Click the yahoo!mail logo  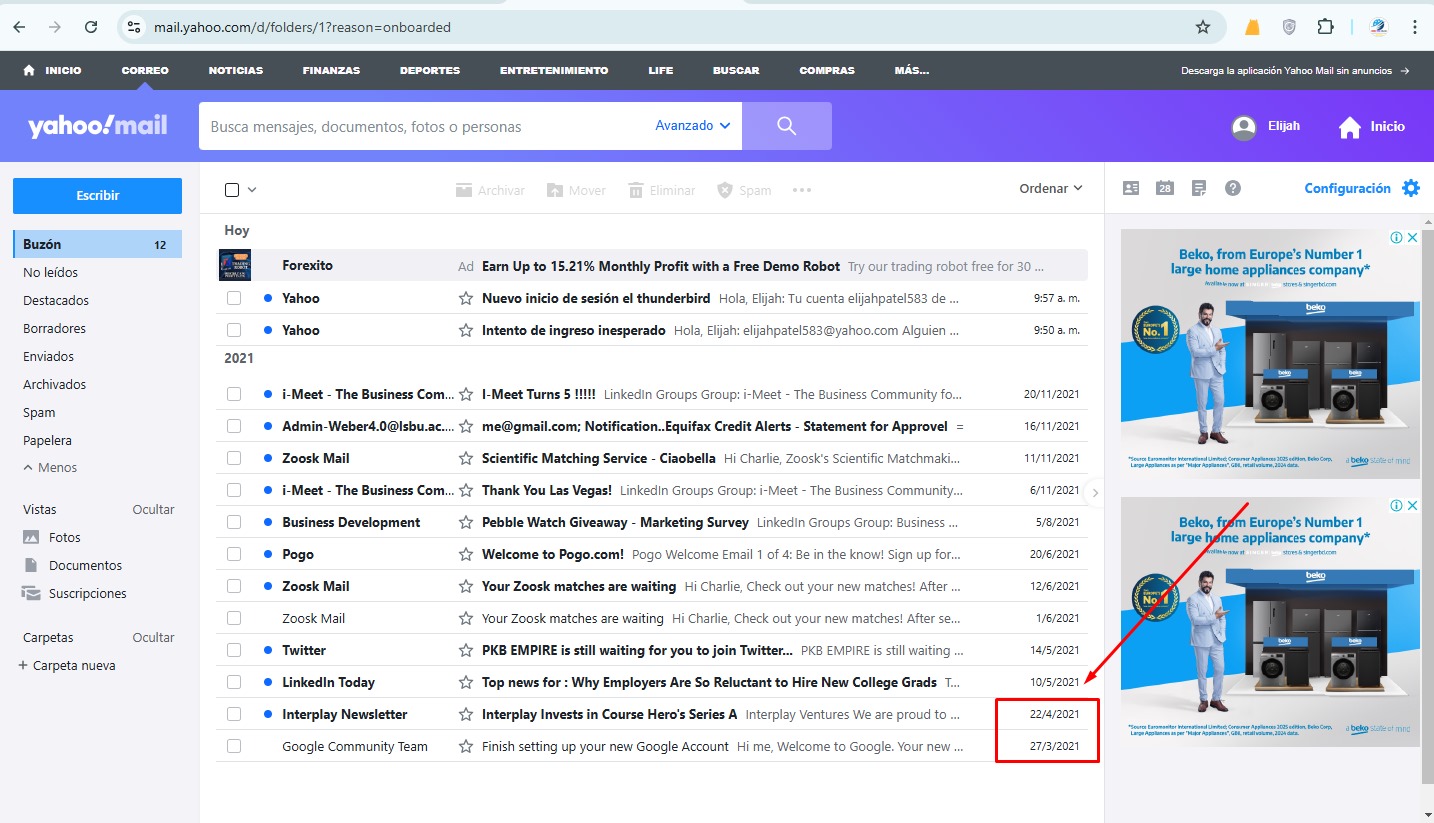pos(97,126)
